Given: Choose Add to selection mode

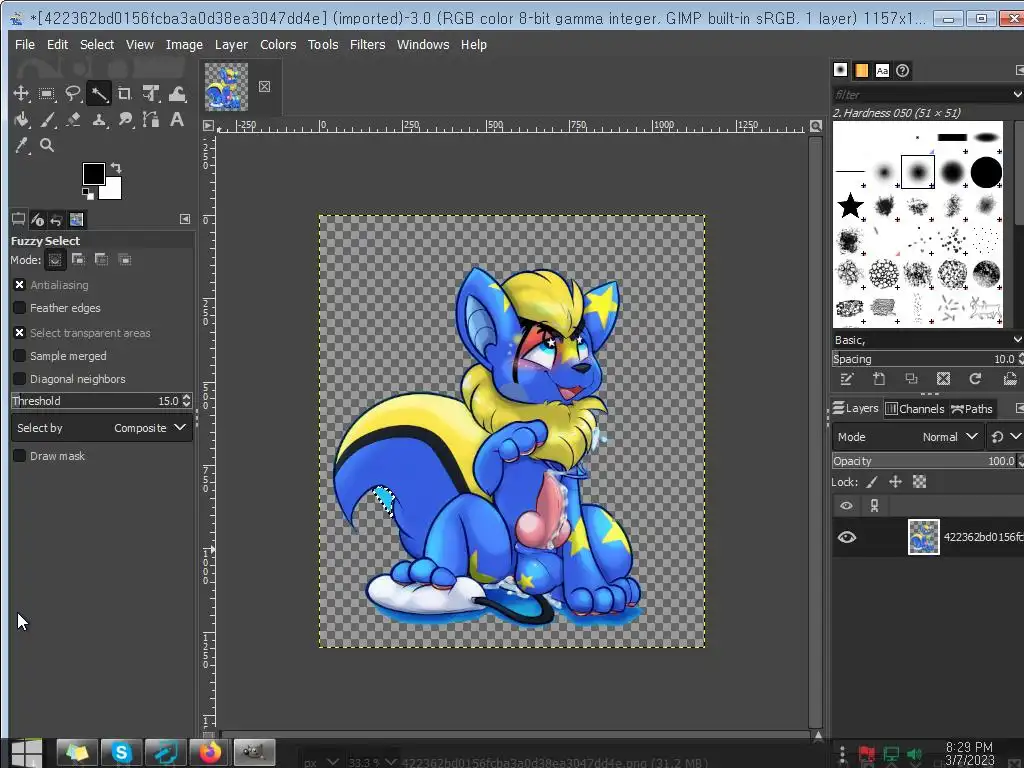Looking at the screenshot, I should point(78,260).
